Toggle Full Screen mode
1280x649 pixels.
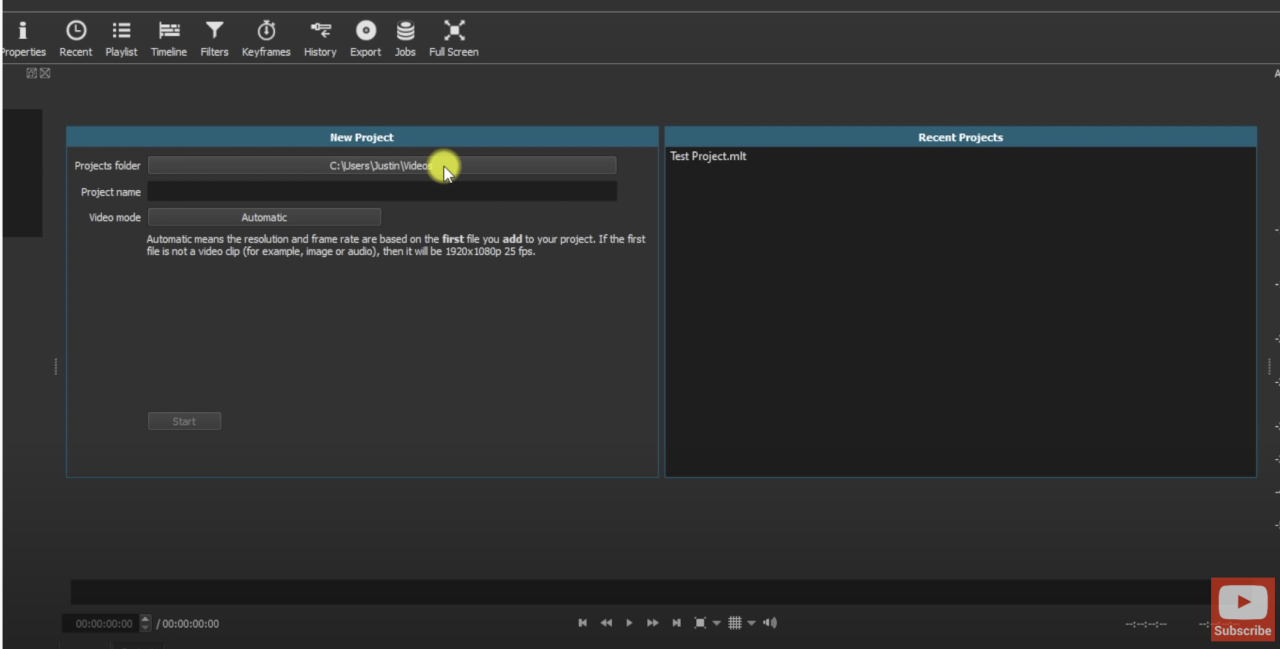click(x=453, y=37)
